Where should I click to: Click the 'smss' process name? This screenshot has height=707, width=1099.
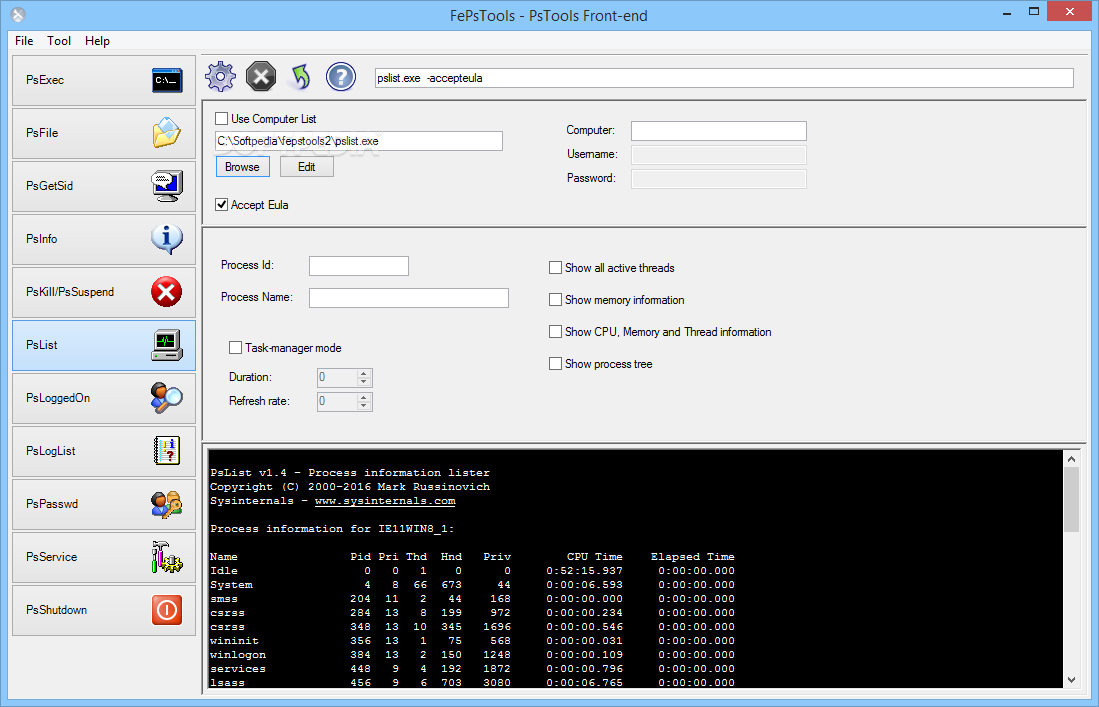click(224, 599)
